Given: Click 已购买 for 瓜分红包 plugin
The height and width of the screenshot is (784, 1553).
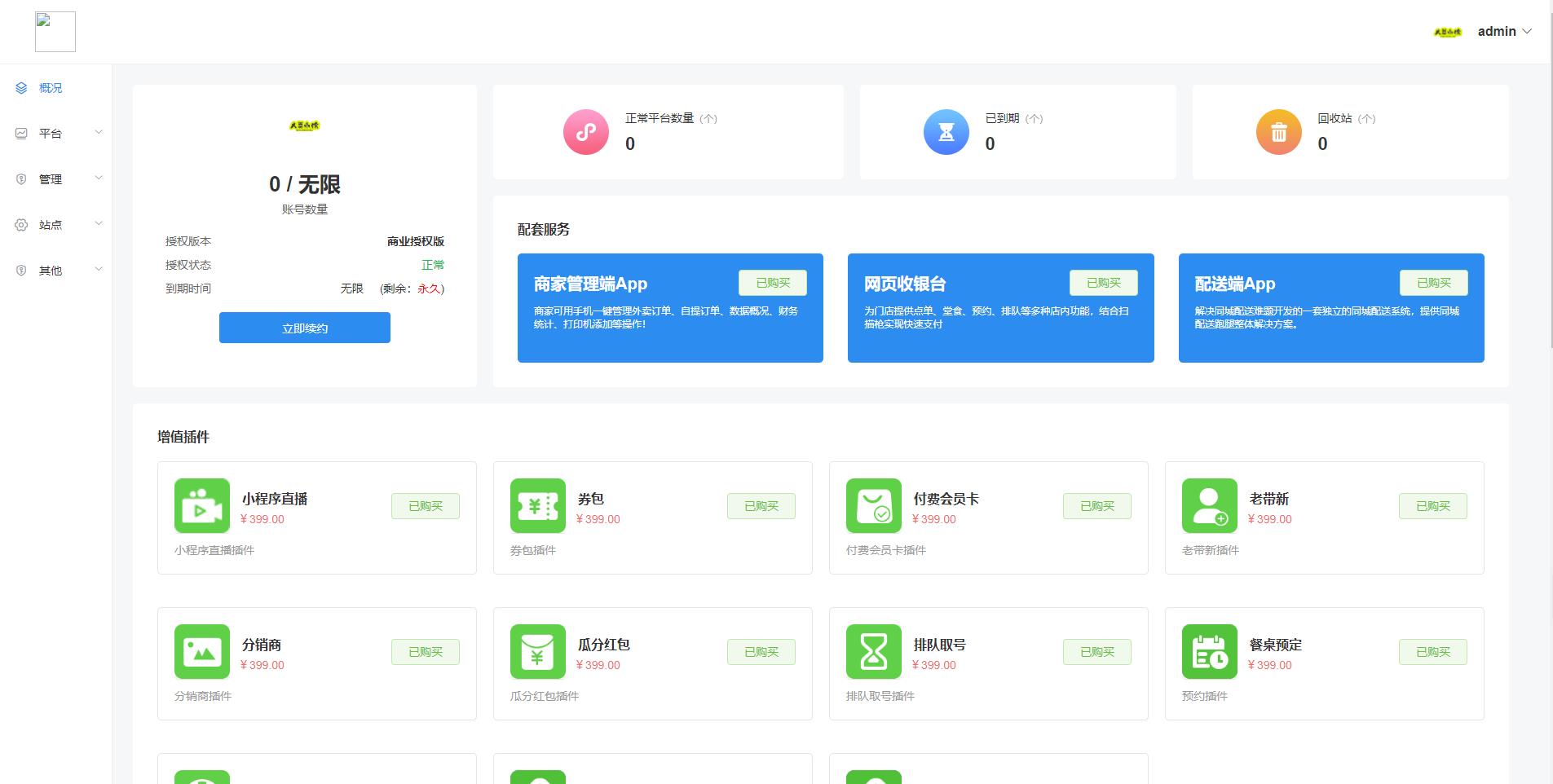Looking at the screenshot, I should [761, 652].
